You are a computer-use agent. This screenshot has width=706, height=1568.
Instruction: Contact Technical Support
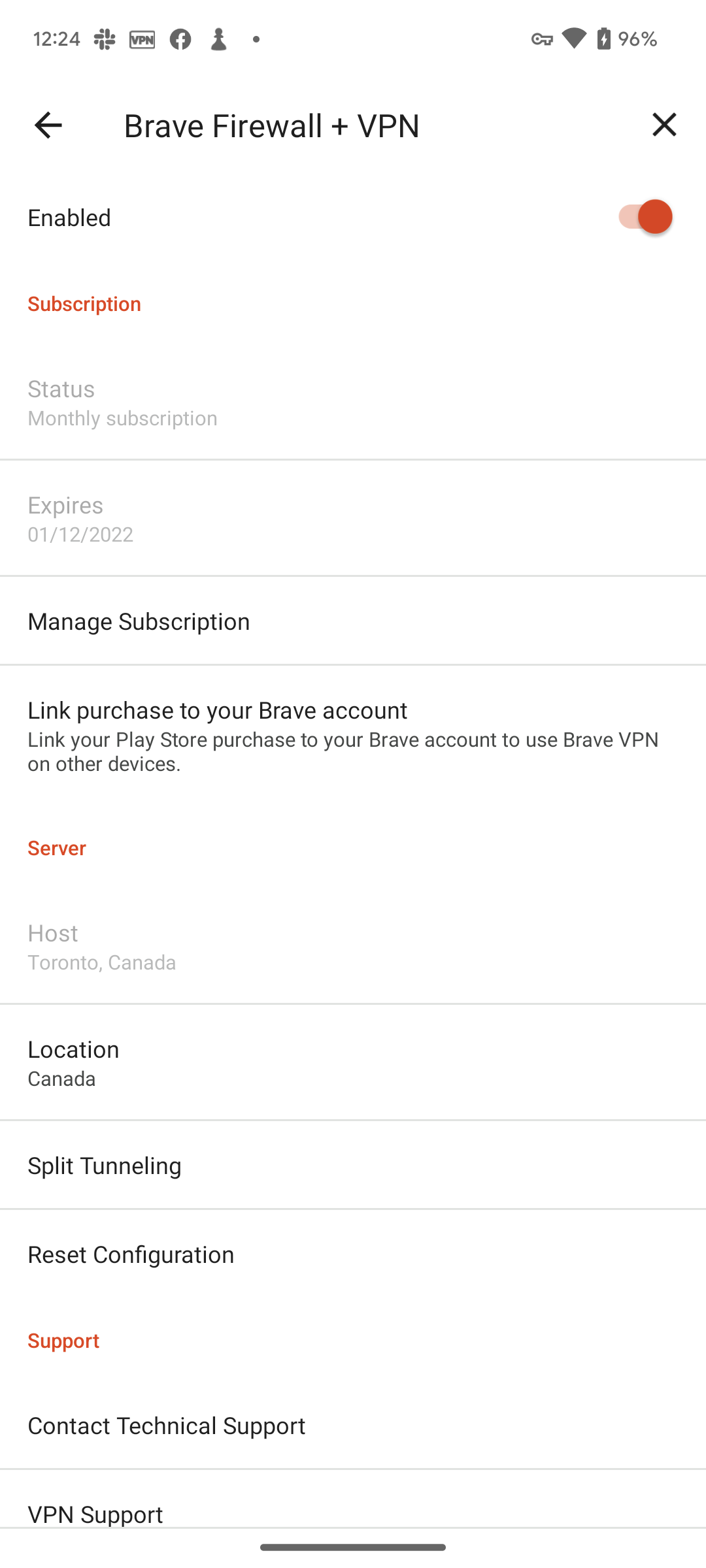coord(353,1426)
